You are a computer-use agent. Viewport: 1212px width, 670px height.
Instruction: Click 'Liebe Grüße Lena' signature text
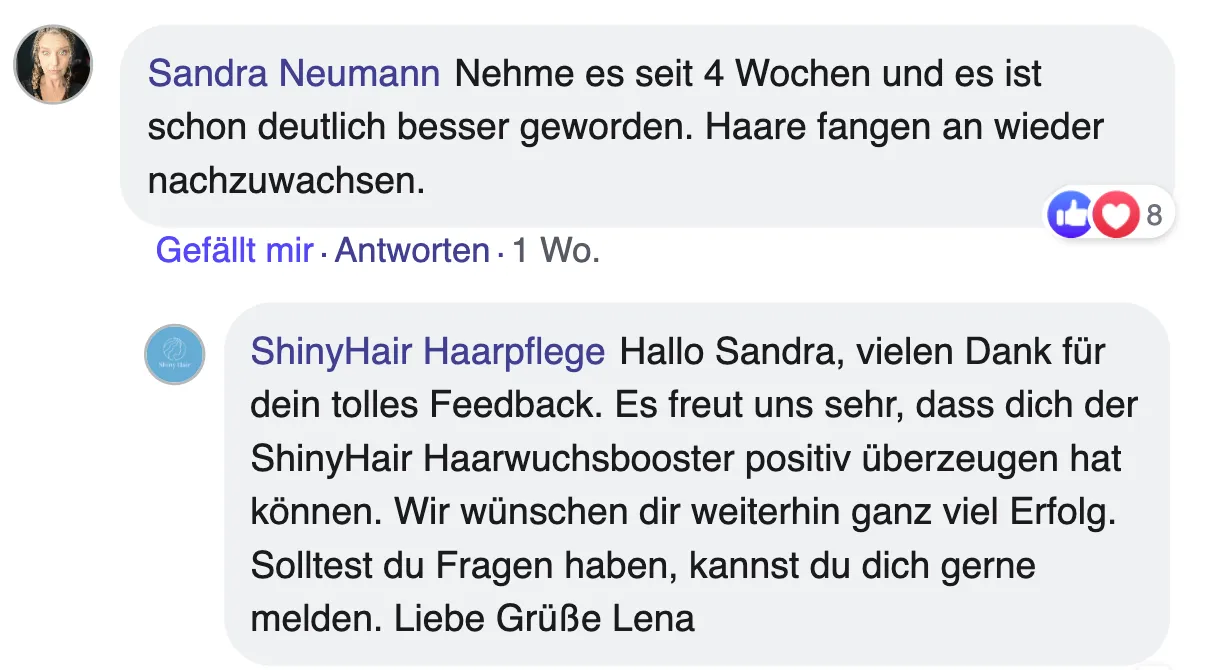(x=545, y=618)
